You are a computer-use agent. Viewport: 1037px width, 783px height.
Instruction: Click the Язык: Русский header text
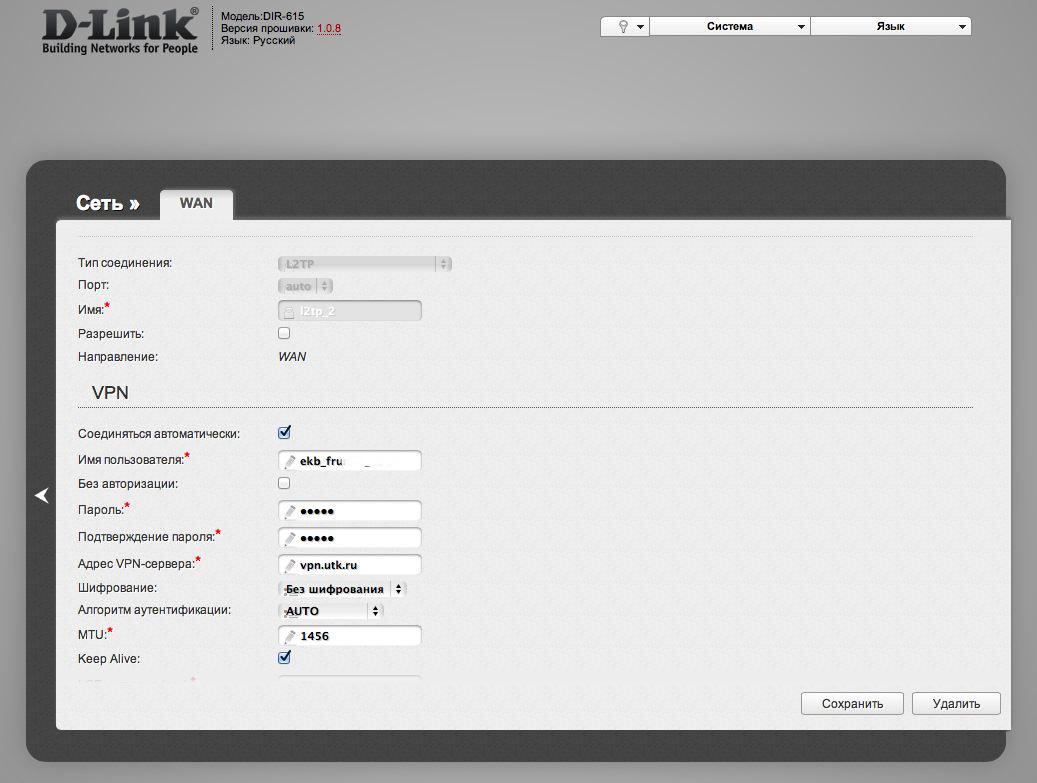(x=258, y=40)
